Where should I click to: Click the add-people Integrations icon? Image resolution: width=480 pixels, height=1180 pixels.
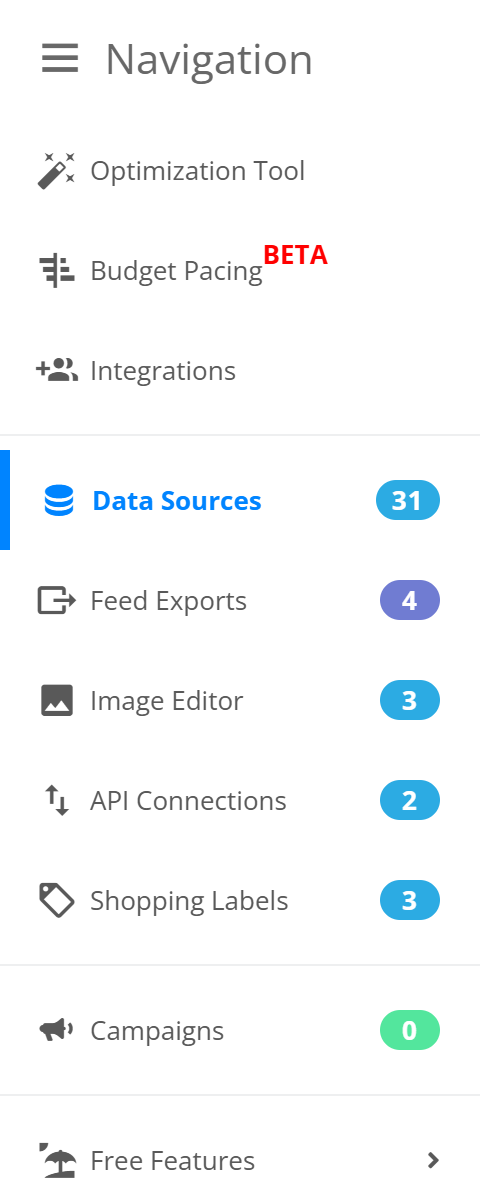56,370
